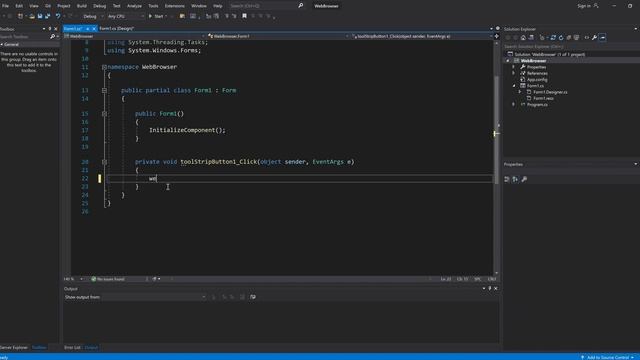Click the Search Toolbox field
This screenshot has height=360, width=640.
coord(24,37)
